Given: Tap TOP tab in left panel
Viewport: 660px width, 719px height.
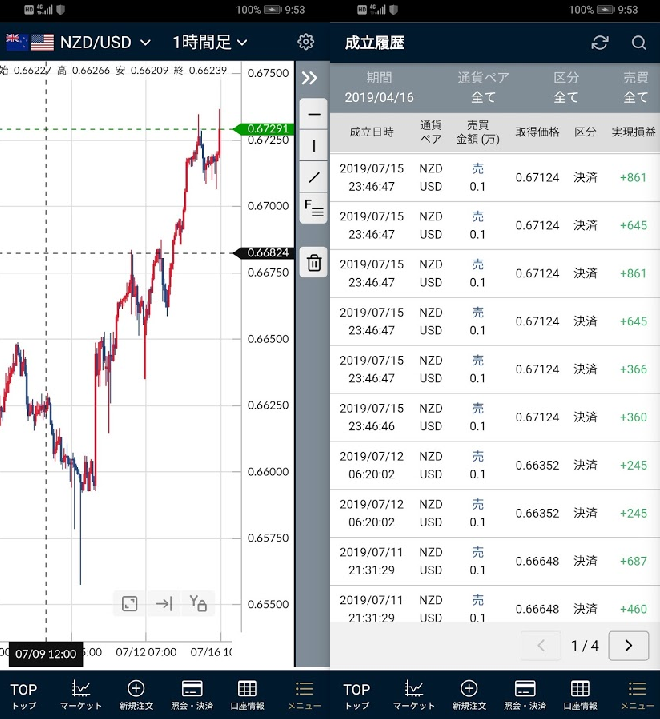Looking at the screenshot, I should (24, 695).
